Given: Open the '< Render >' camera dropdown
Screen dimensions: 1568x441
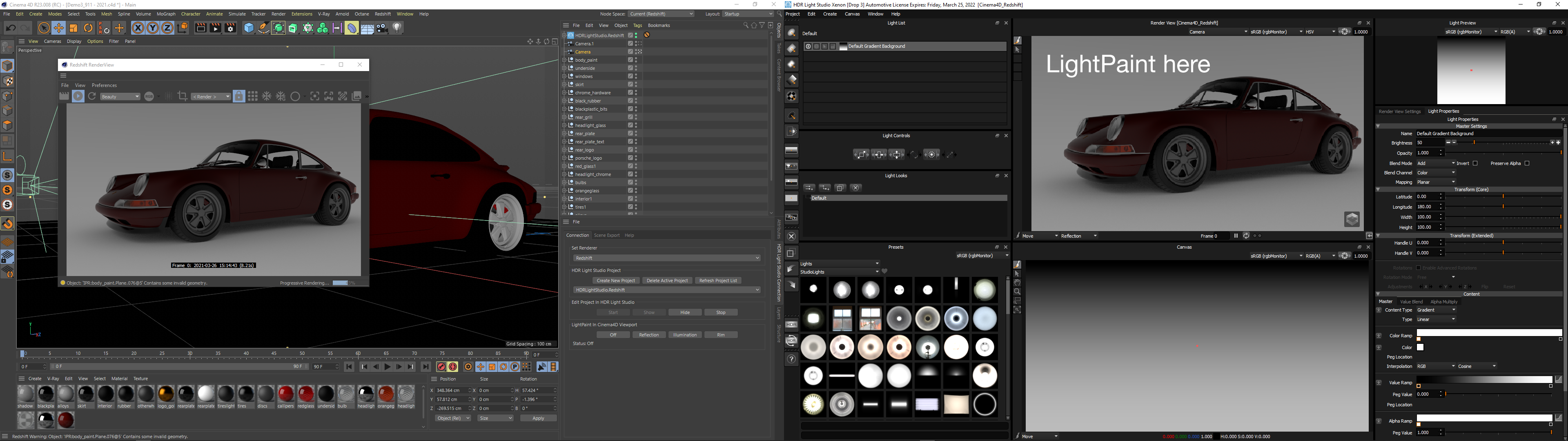Looking at the screenshot, I should coord(211,97).
